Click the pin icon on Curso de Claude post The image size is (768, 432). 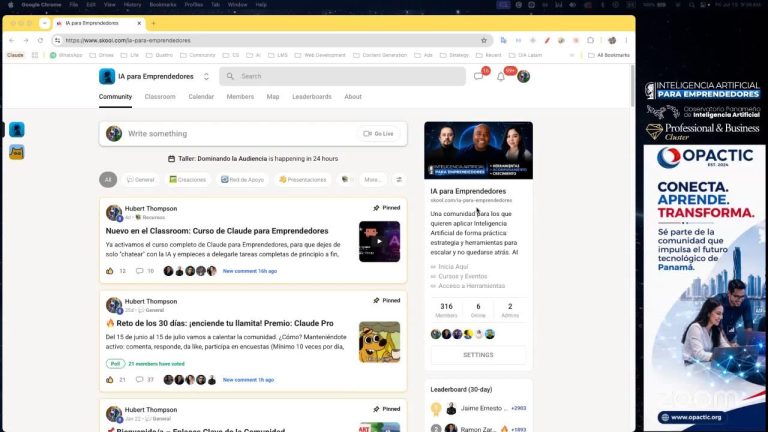(376, 208)
